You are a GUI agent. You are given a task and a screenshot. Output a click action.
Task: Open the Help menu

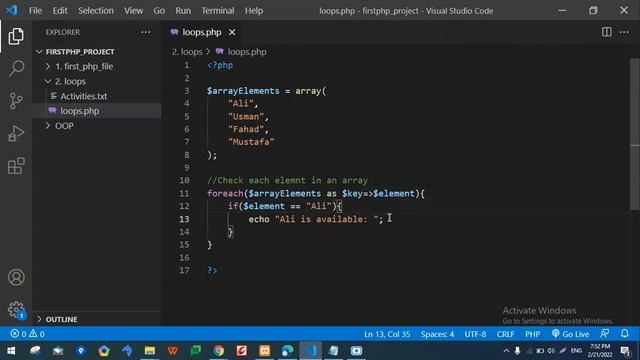coord(254,11)
